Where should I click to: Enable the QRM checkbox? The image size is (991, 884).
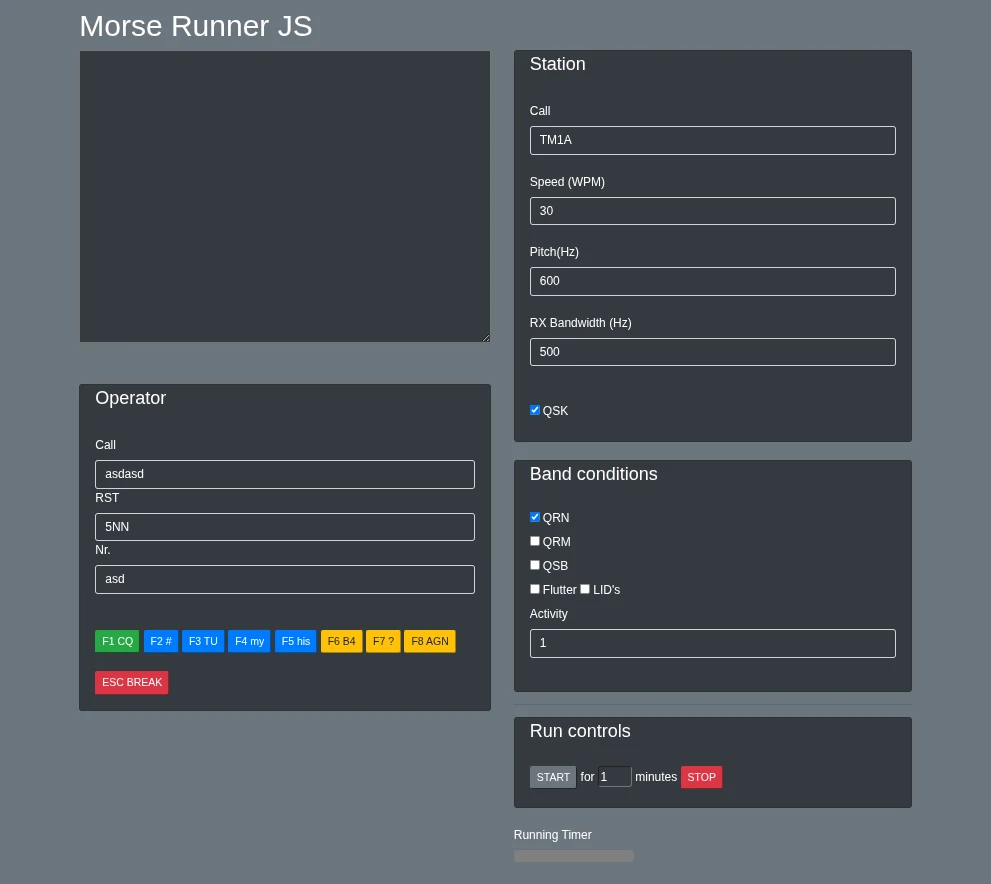[x=535, y=541]
